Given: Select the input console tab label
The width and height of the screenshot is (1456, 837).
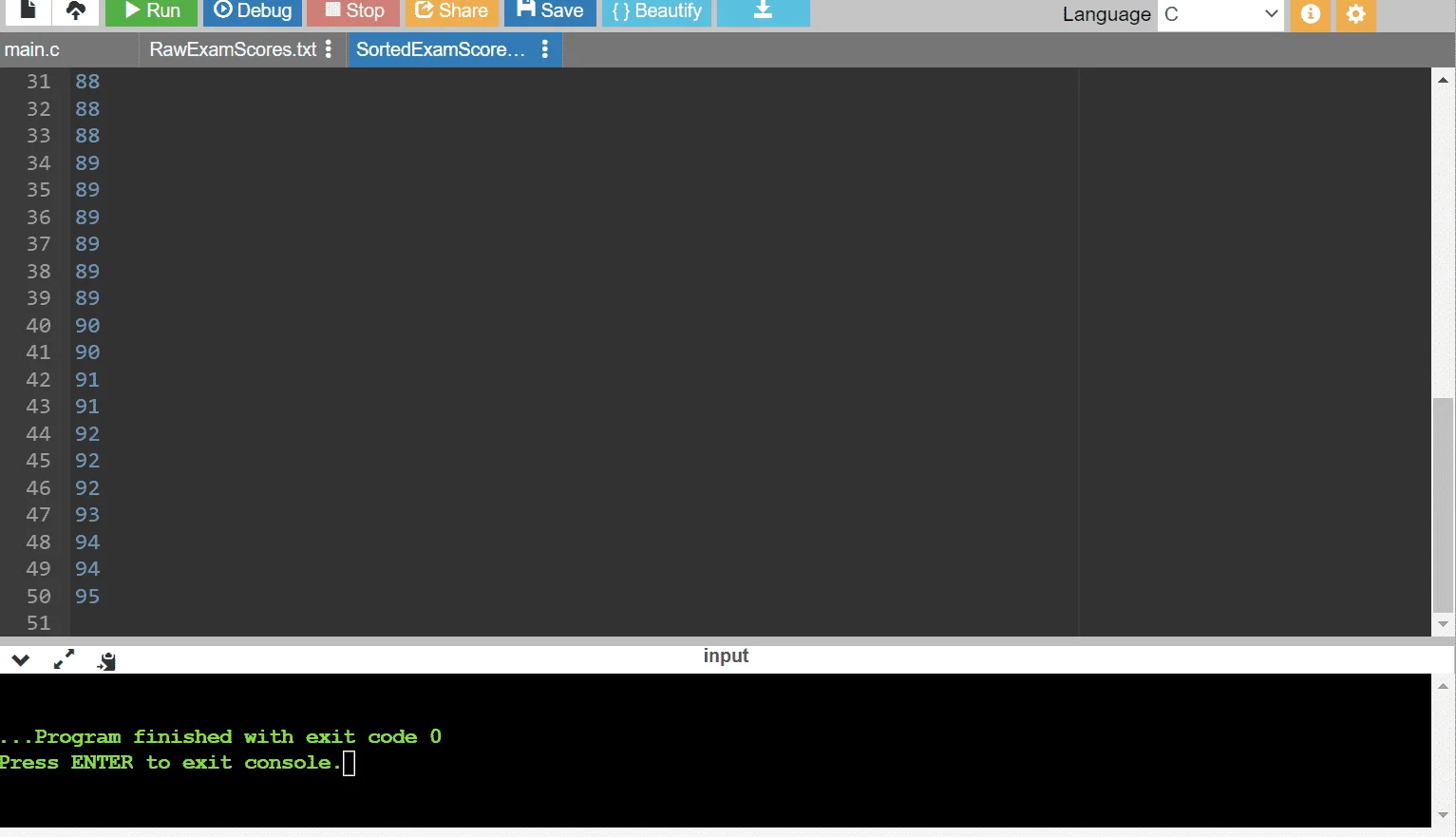Looking at the screenshot, I should tap(726, 656).
